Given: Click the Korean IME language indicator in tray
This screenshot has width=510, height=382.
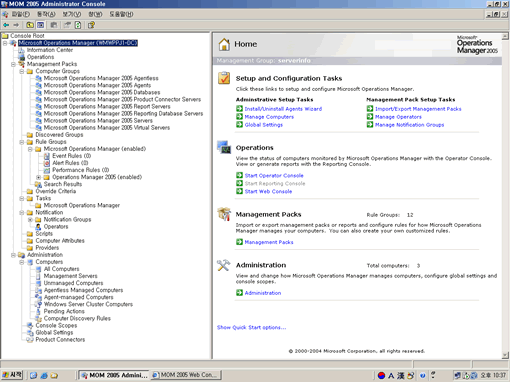Looking at the screenshot, I should (381, 376).
